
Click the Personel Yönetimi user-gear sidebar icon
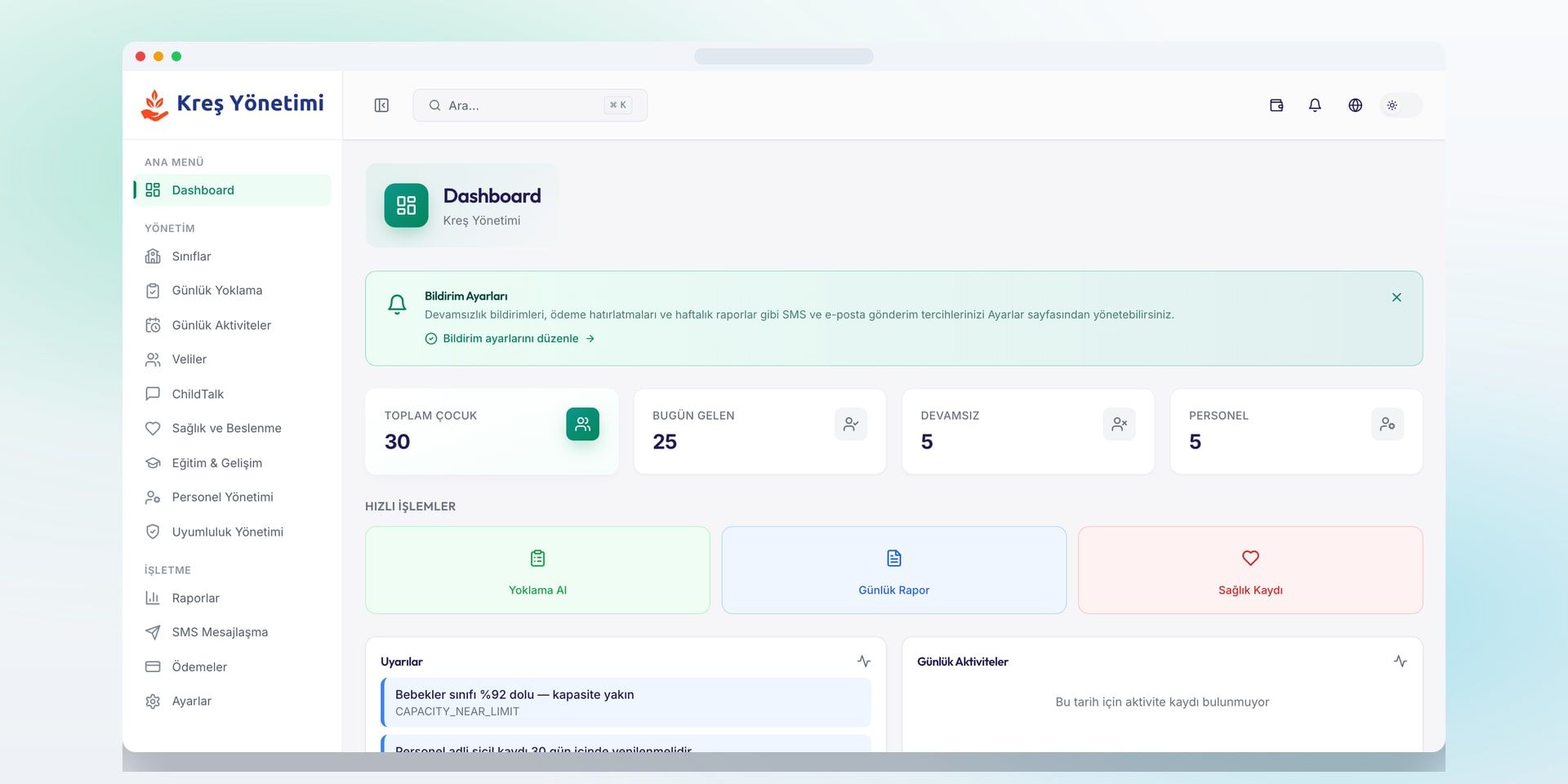click(x=153, y=497)
